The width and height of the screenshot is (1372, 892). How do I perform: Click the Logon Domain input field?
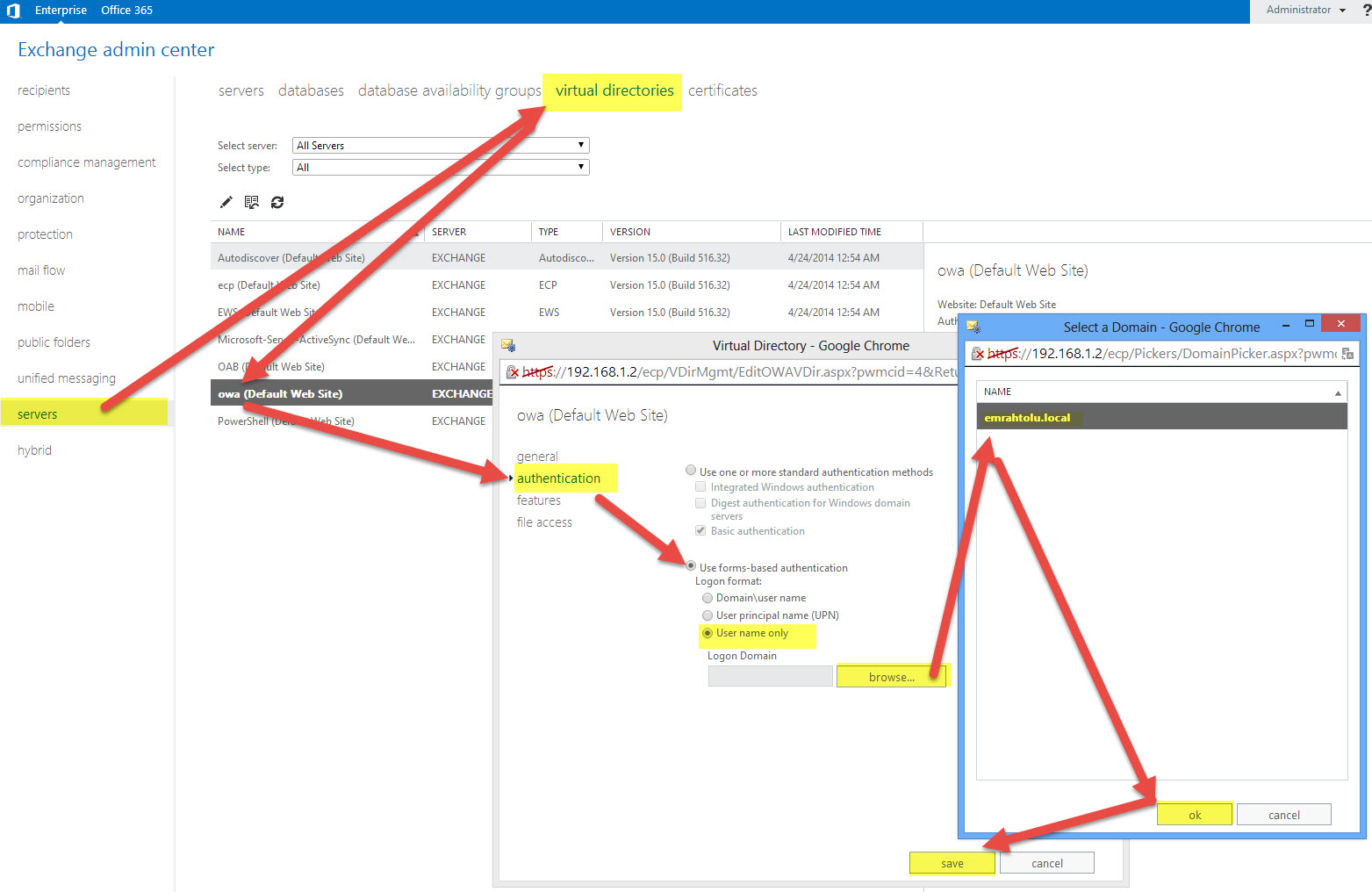pos(770,676)
